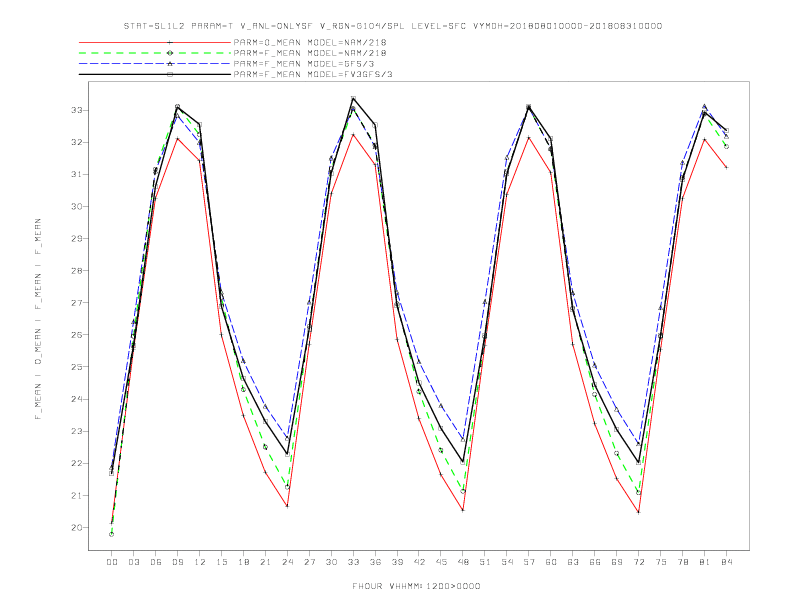Click x-axis forecast hour 09
Viewport: 792px width, 612px height.
[x=177, y=562]
